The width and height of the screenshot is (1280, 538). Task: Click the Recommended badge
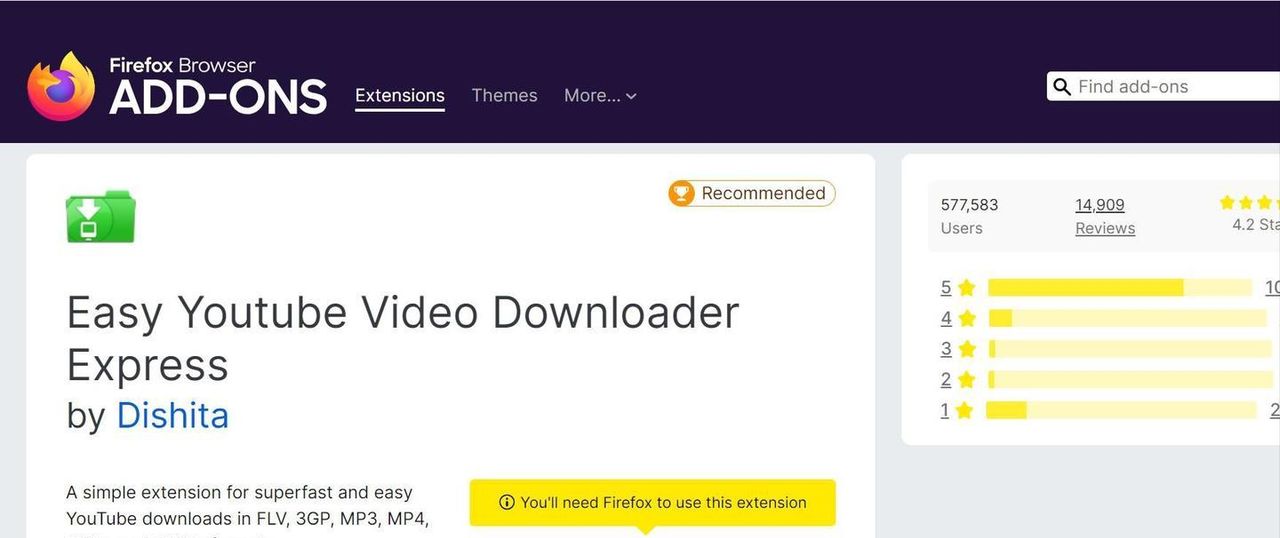click(x=752, y=193)
